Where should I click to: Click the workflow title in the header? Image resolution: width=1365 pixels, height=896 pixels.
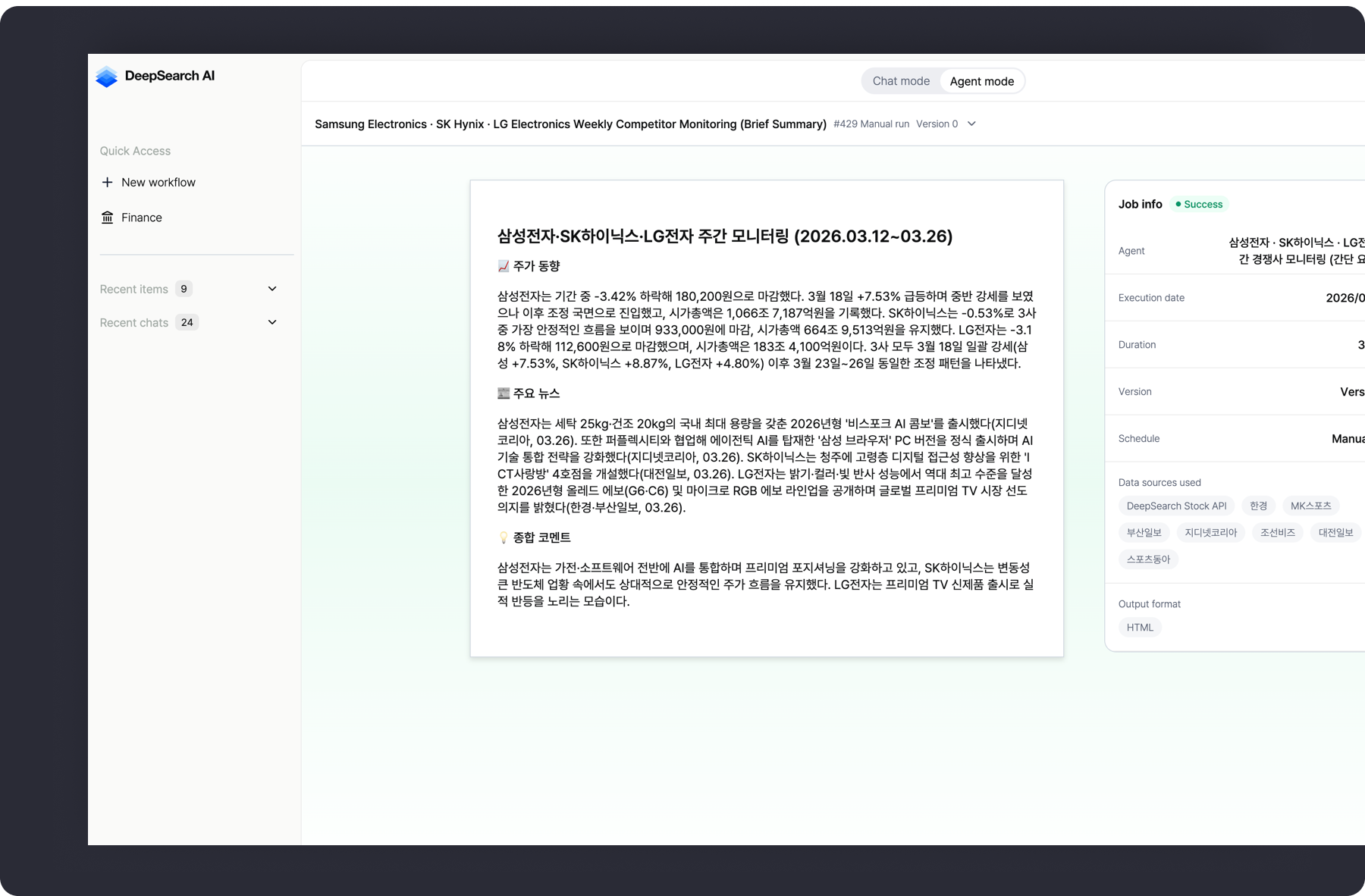point(570,124)
